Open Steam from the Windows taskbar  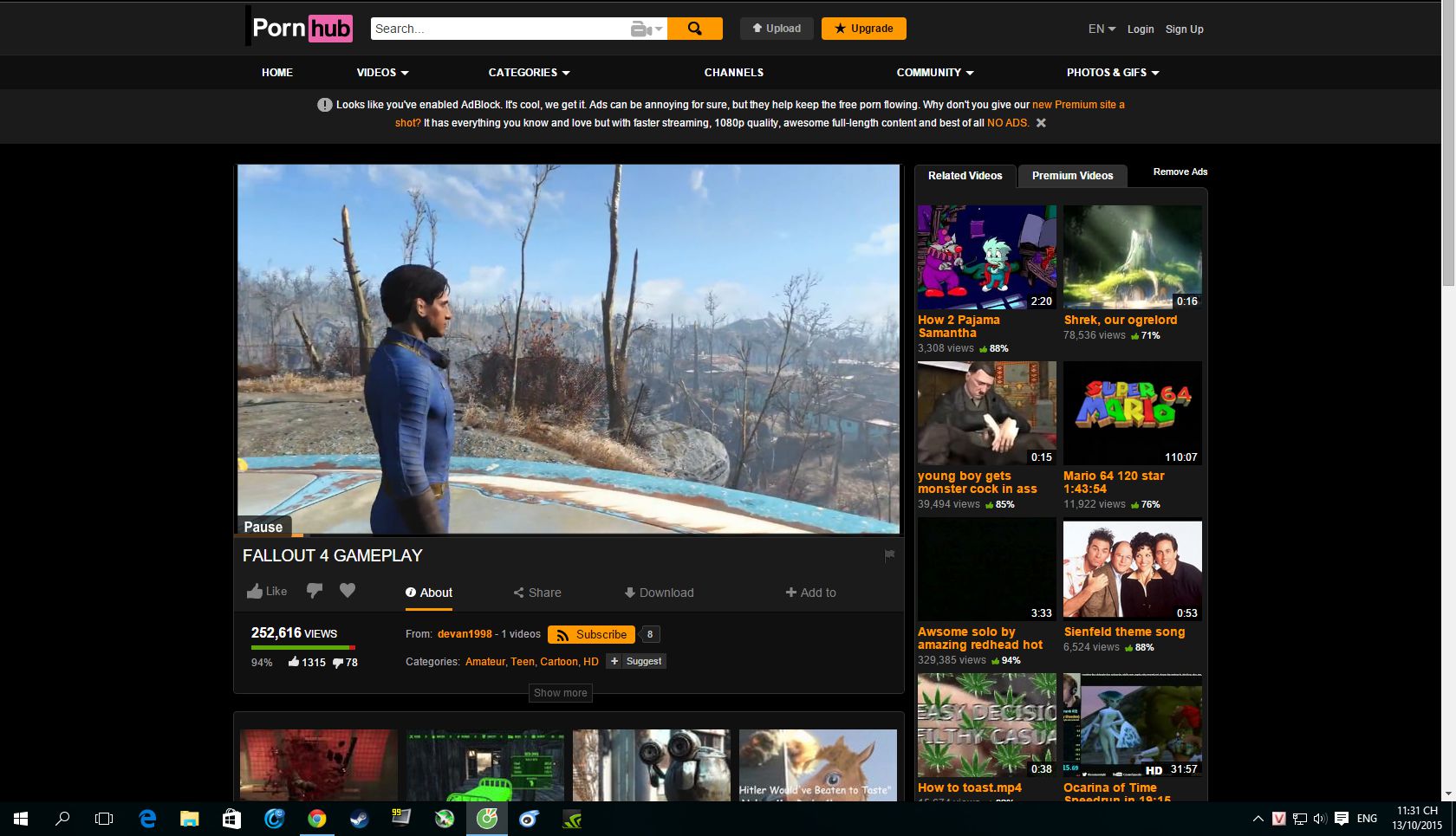point(359,819)
